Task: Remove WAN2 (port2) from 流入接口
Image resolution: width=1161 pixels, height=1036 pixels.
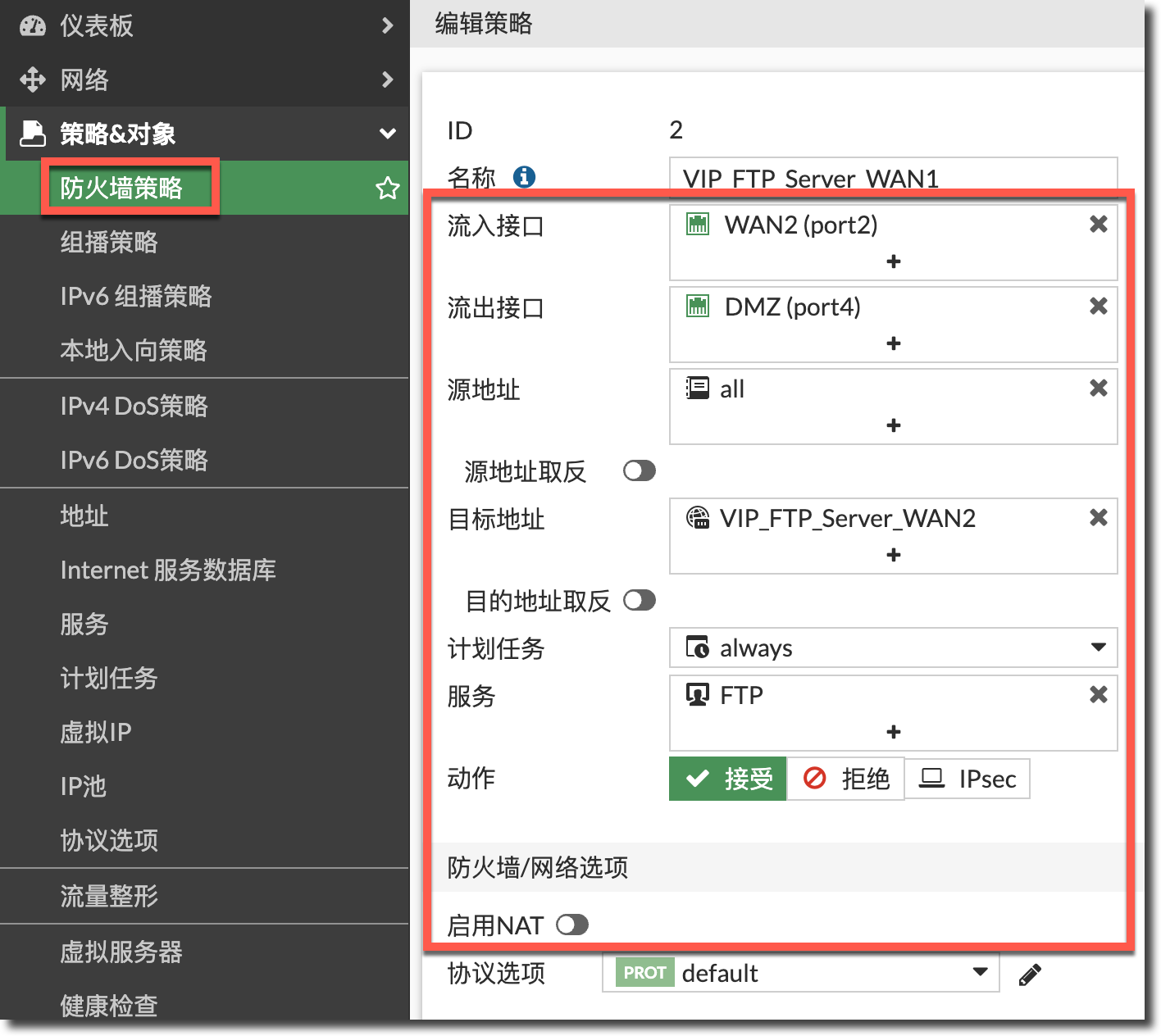Action: (1098, 225)
